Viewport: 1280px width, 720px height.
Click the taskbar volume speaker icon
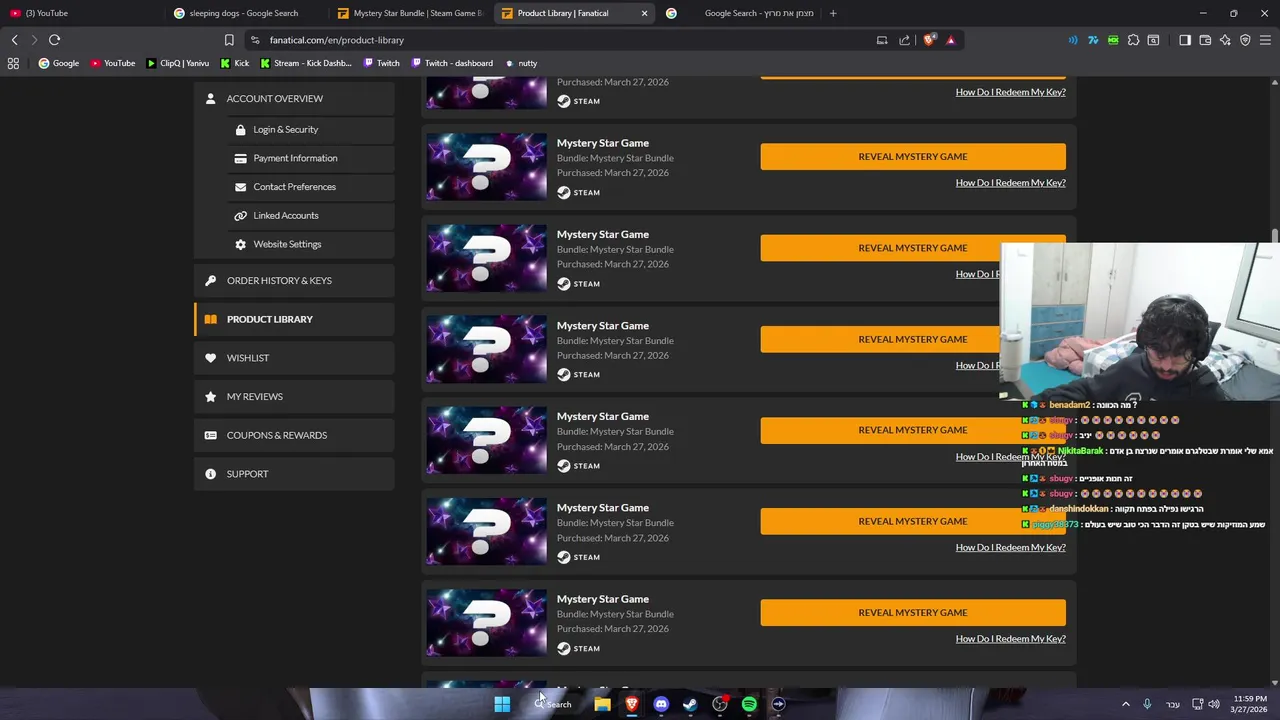click(x=1214, y=704)
